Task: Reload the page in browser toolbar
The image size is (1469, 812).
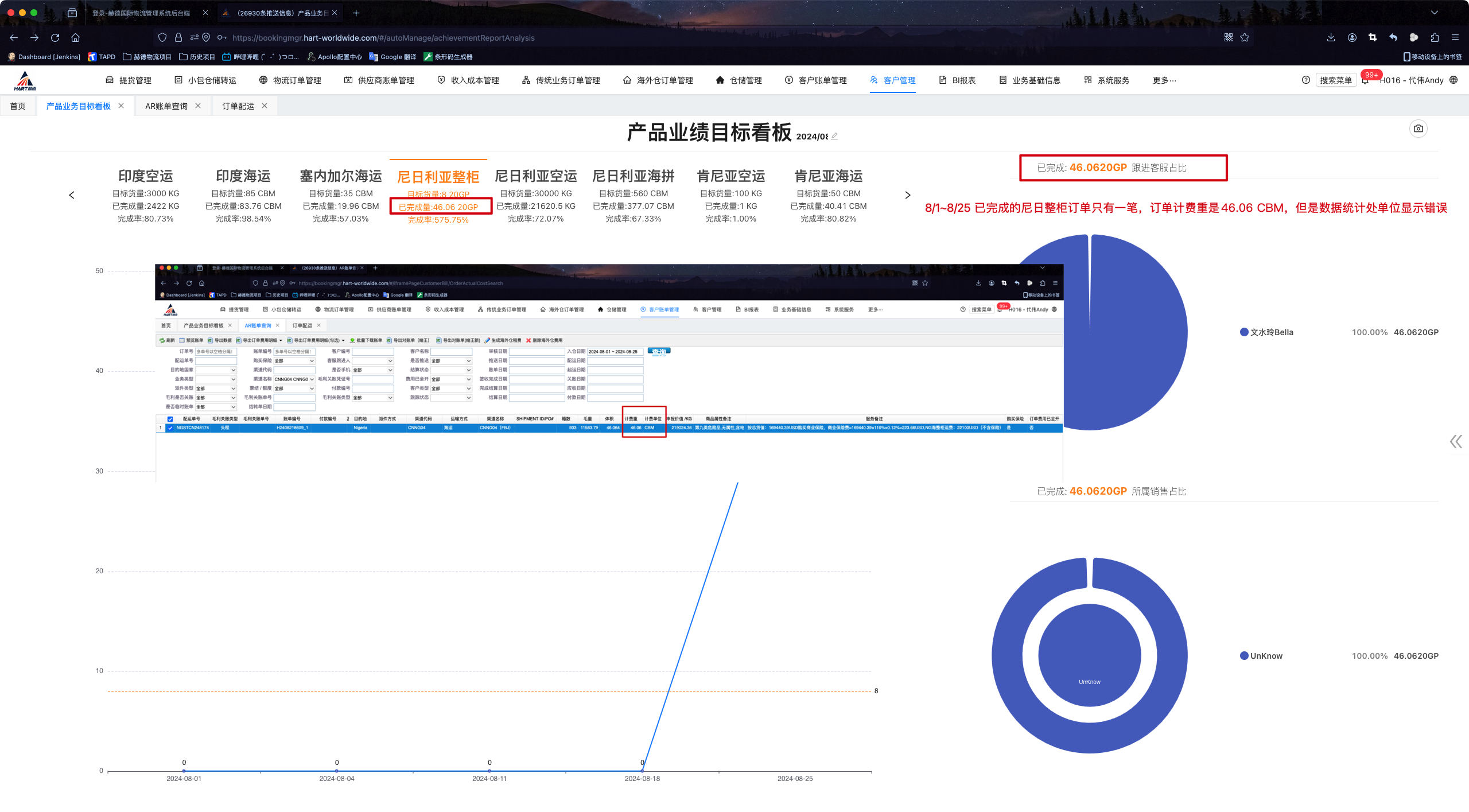Action: pyautogui.click(x=55, y=38)
